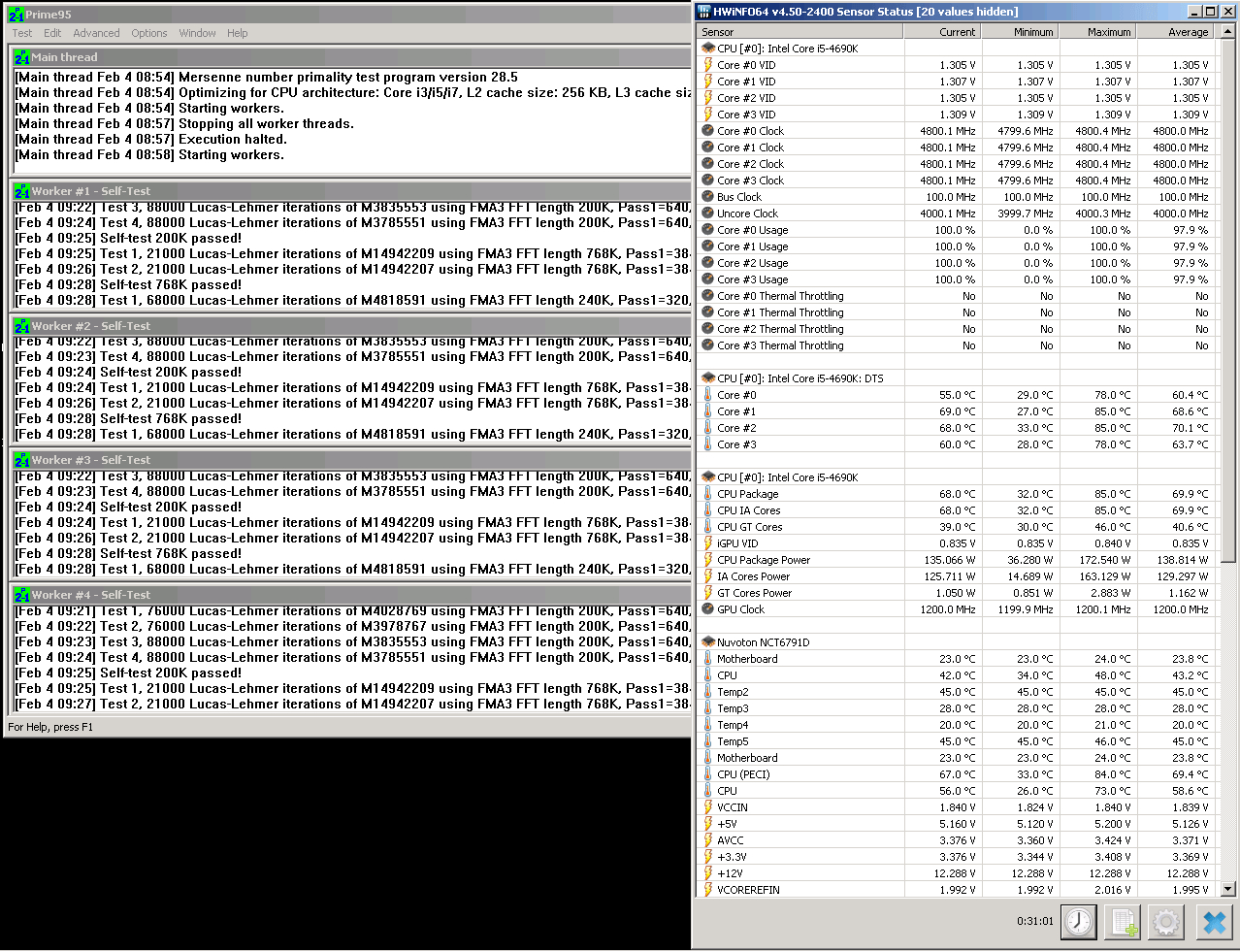Viewport: 1240px width, 952px height.
Task: Click the 172.540 W maximum package power value
Action: [1101, 560]
